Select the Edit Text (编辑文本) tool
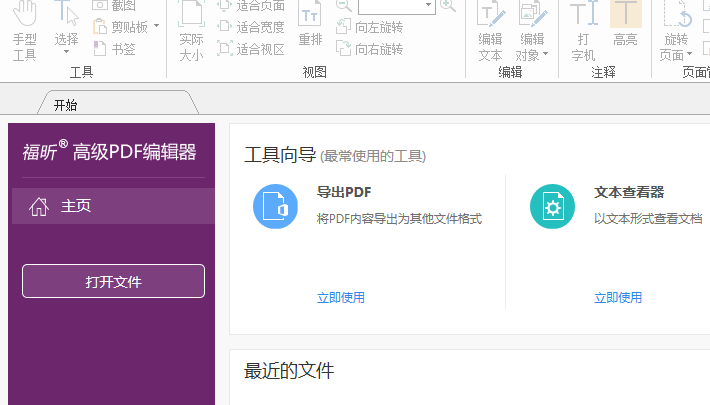 click(490, 31)
